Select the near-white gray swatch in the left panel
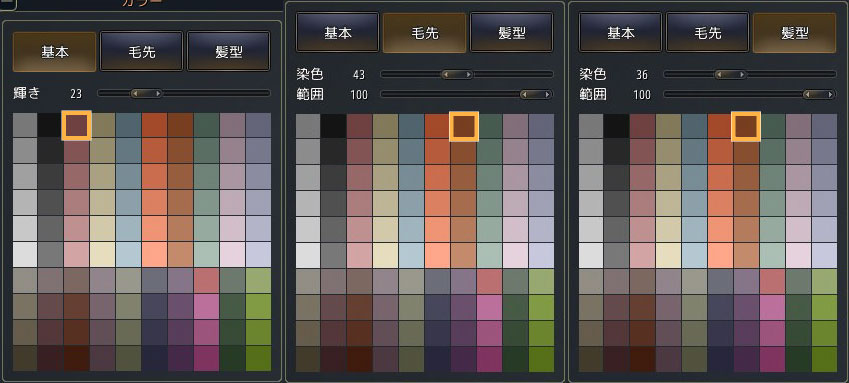The height and width of the screenshot is (383, 849). pyautogui.click(x=24, y=255)
